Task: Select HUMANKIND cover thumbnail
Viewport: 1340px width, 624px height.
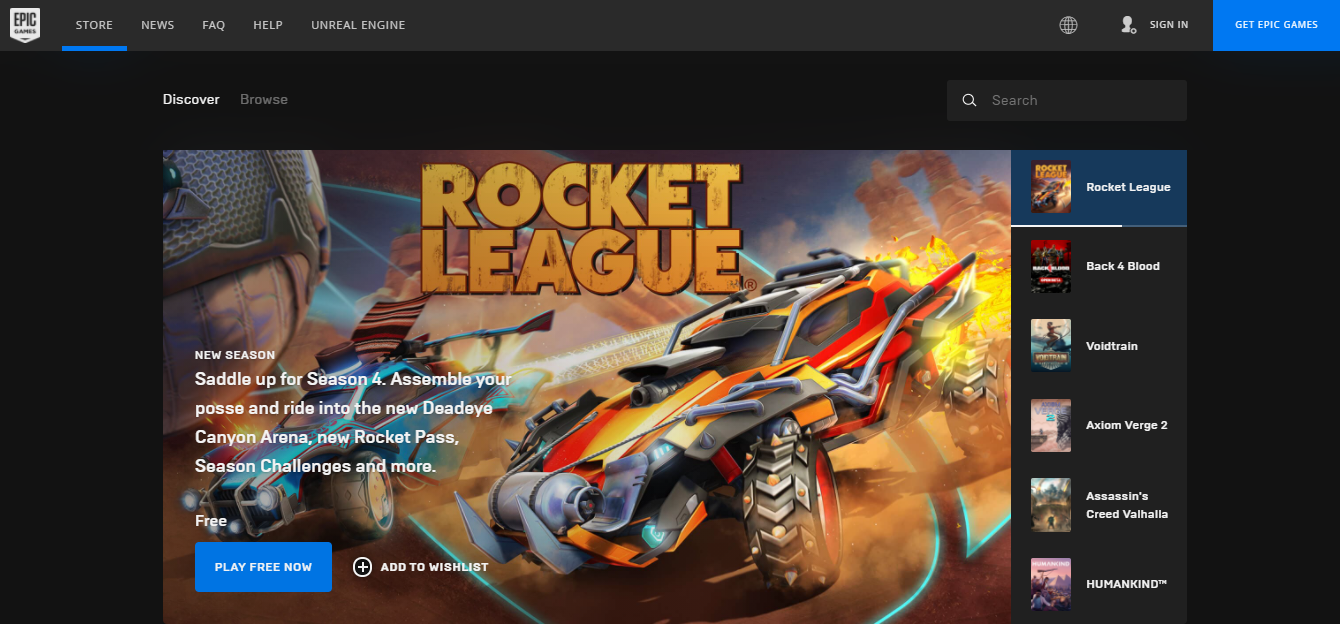Action: 1051,584
